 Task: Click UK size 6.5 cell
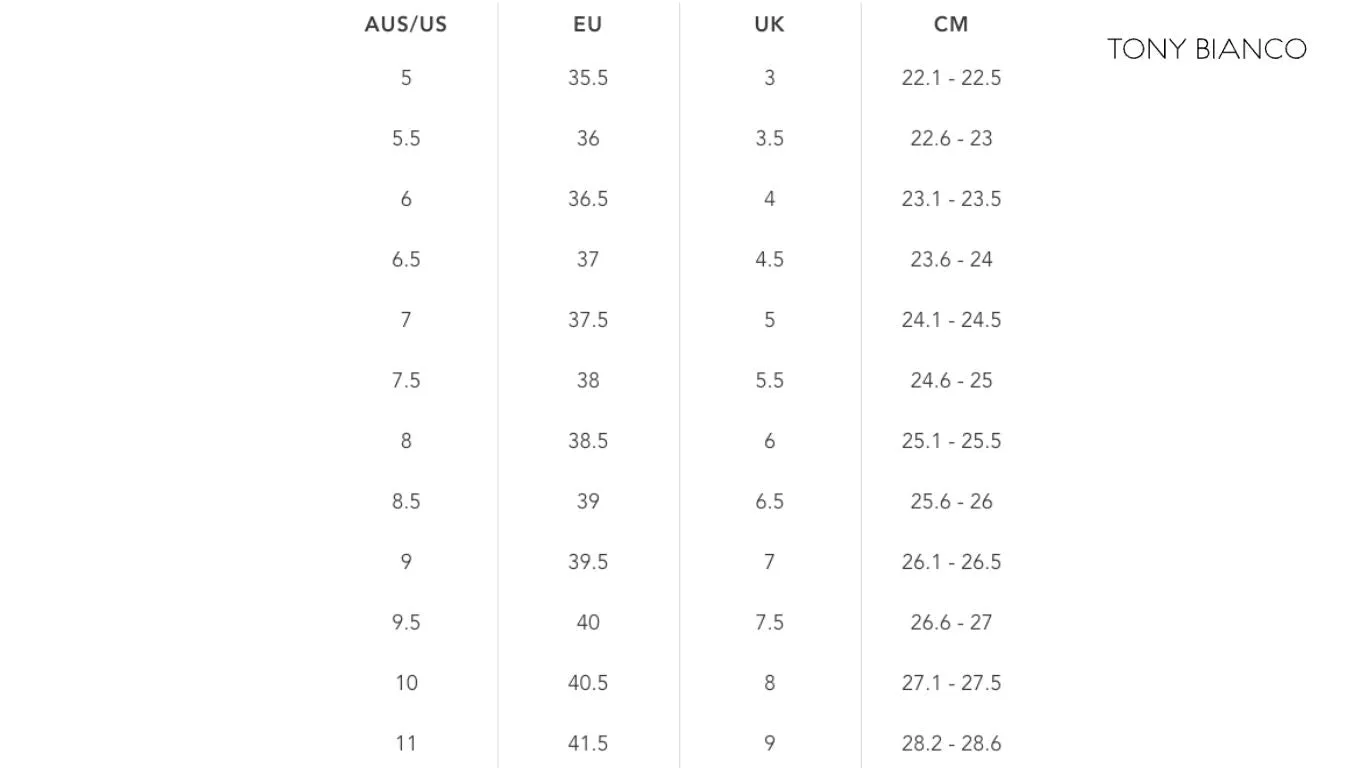click(769, 501)
